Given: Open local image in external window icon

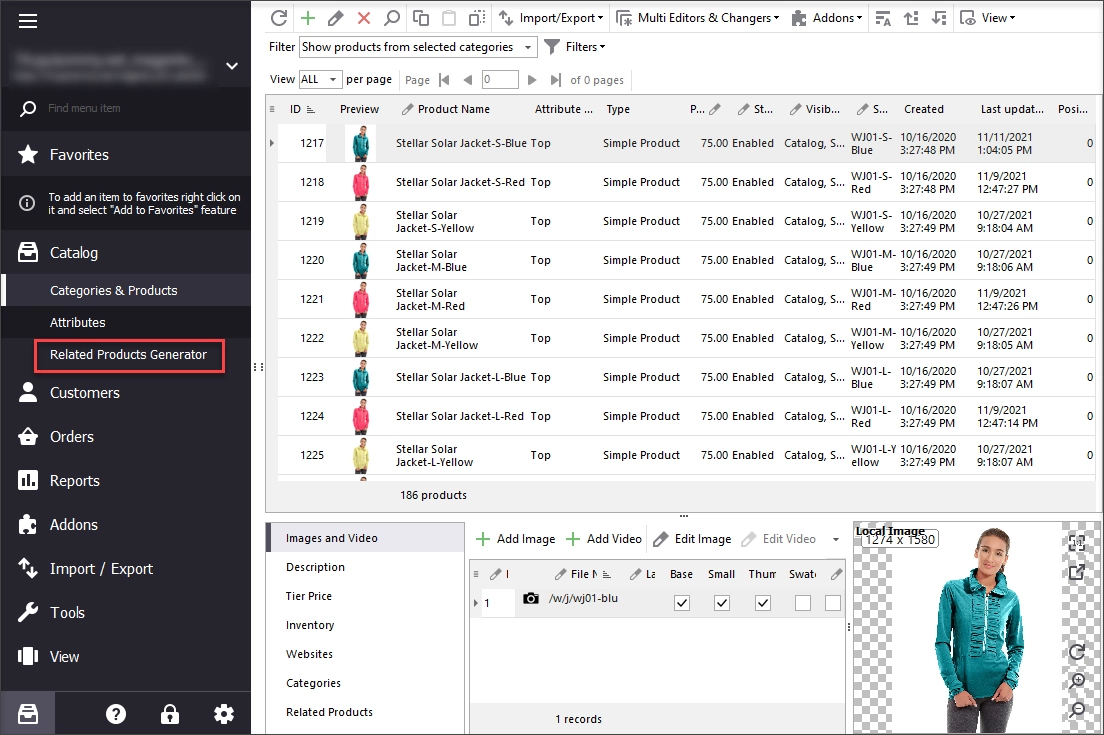Looking at the screenshot, I should click(x=1077, y=572).
